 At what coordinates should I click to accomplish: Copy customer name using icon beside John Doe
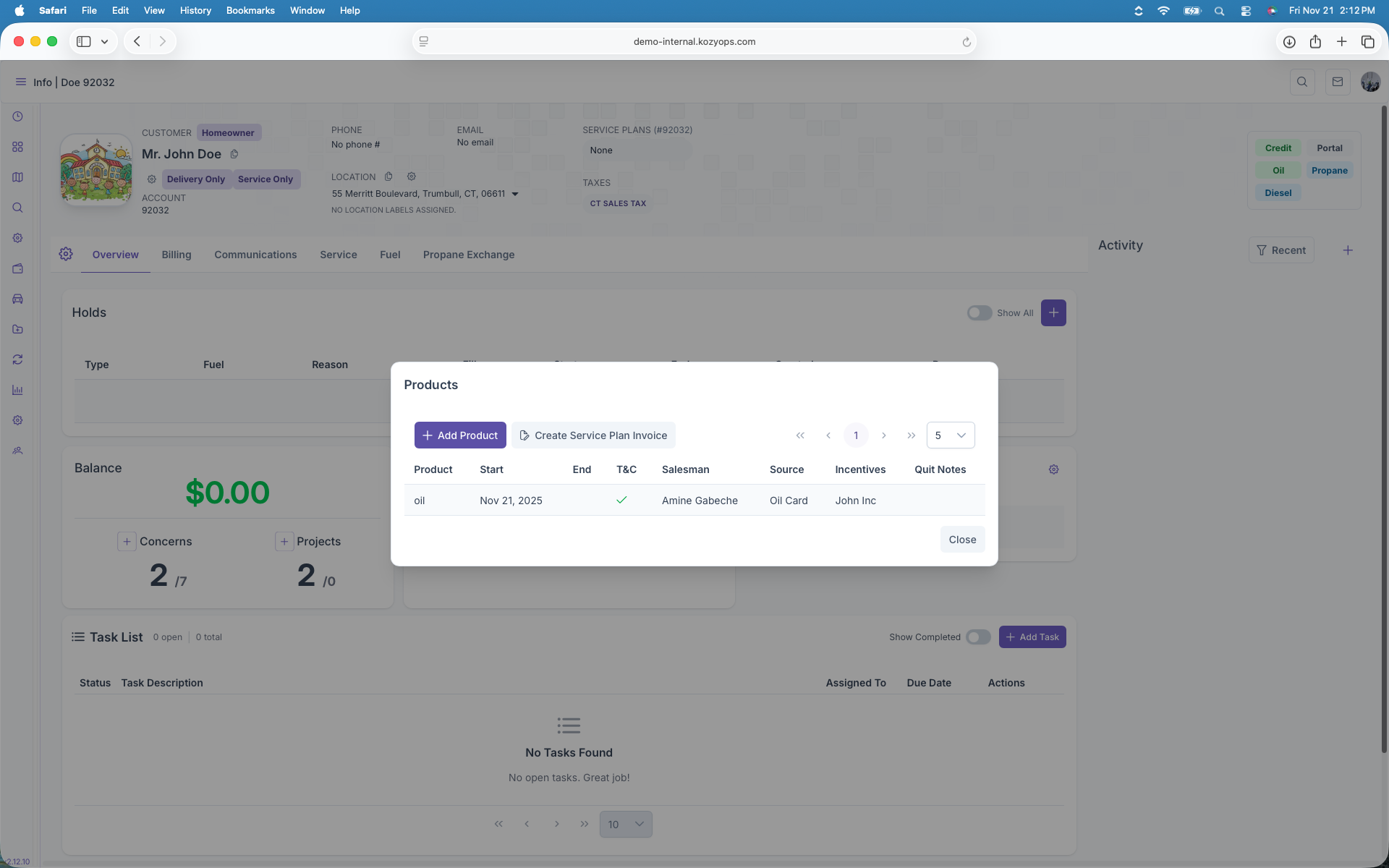pyautogui.click(x=234, y=154)
